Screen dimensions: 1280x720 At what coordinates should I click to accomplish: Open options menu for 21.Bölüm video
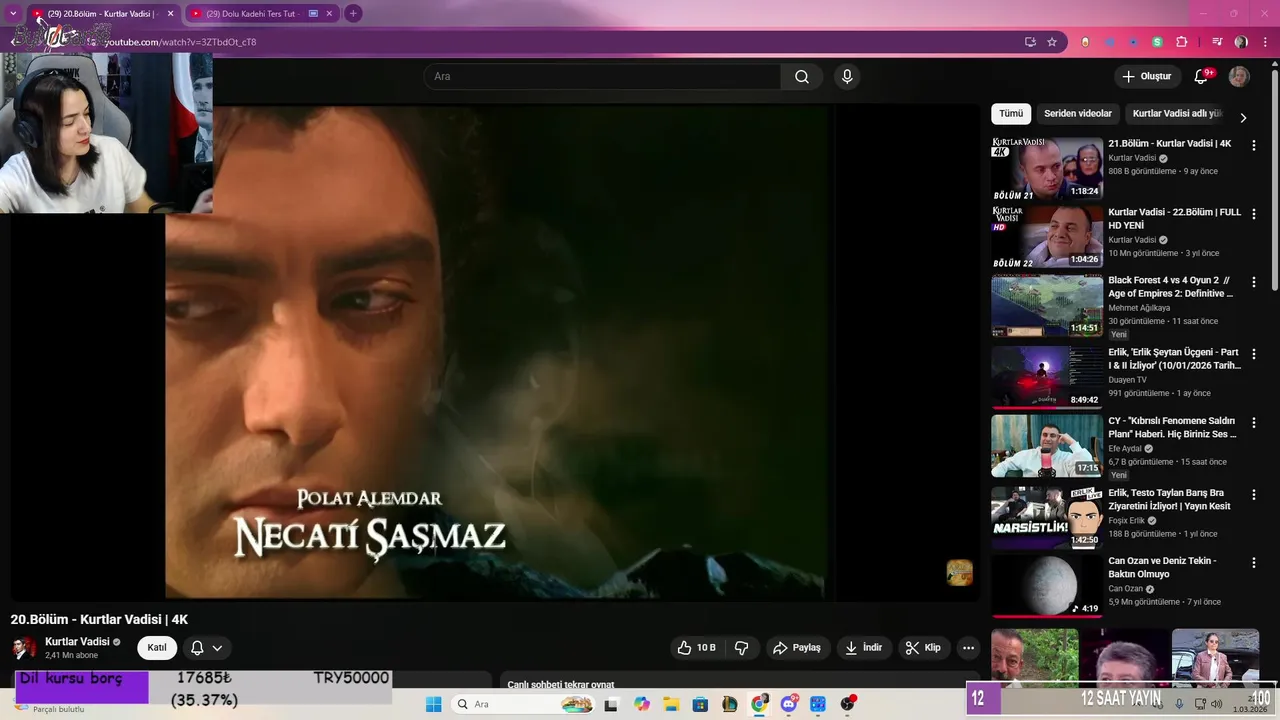click(1254, 145)
